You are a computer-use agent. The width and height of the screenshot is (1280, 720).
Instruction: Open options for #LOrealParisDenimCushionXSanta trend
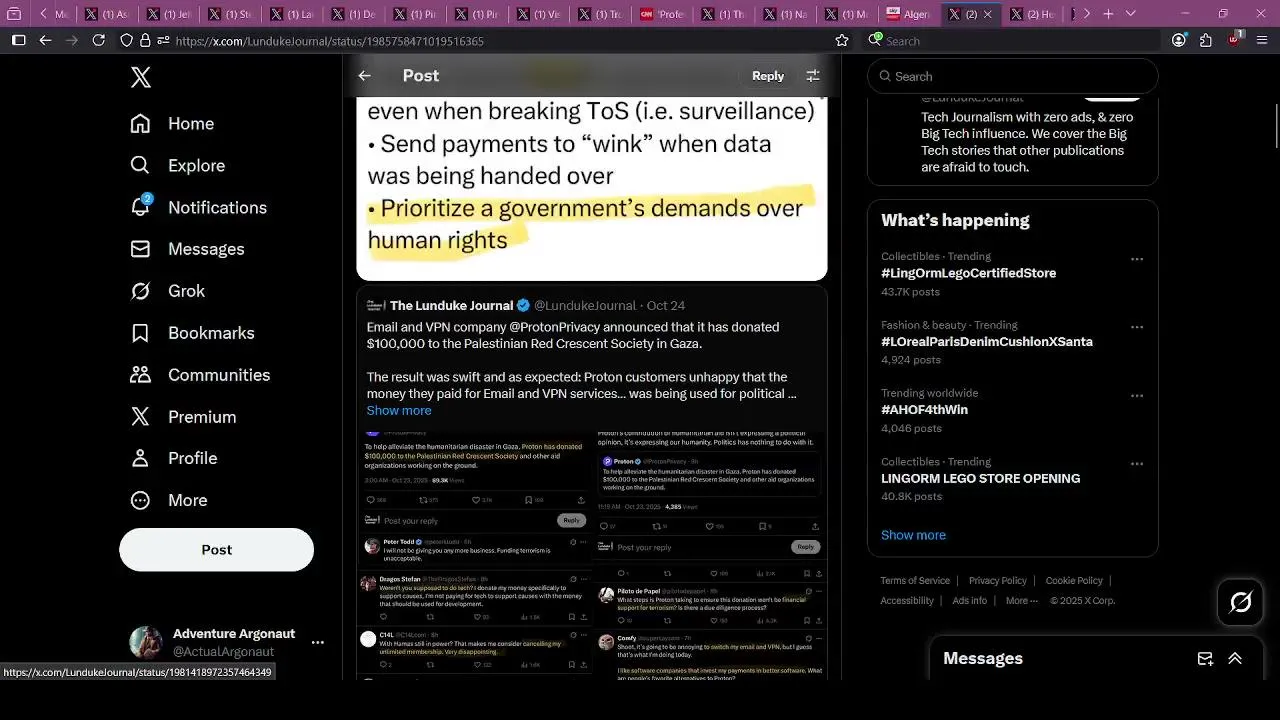pos(1137,327)
